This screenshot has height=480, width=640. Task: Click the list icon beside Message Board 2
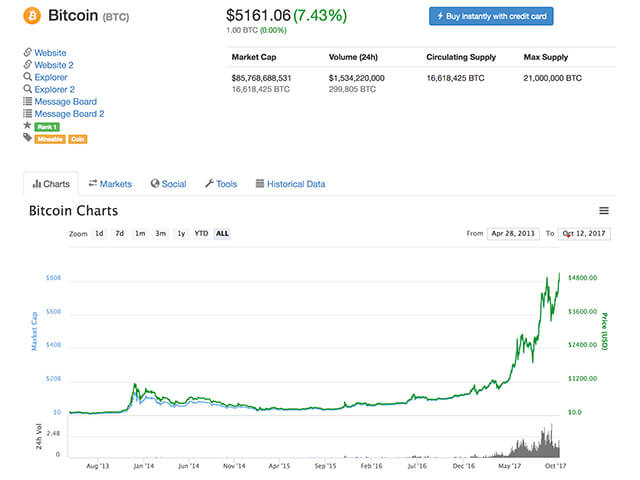(27, 113)
